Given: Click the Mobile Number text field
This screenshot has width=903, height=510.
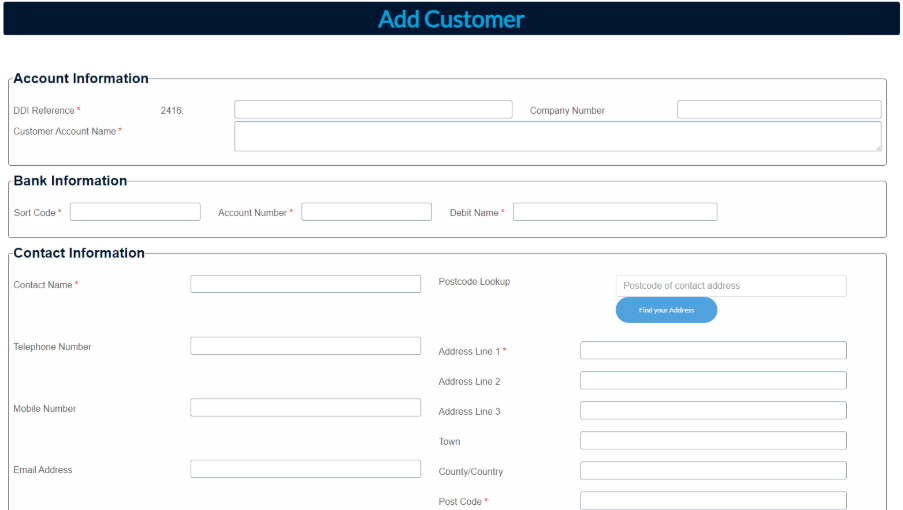Looking at the screenshot, I should click(305, 408).
